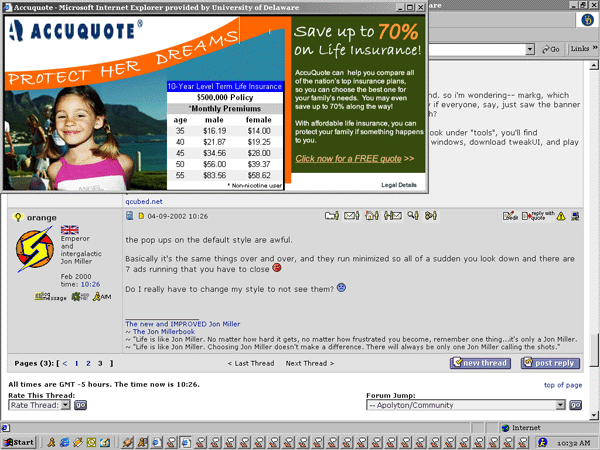The width and height of the screenshot is (600, 450).
Task: Click the post reply button
Action: (x=550, y=363)
